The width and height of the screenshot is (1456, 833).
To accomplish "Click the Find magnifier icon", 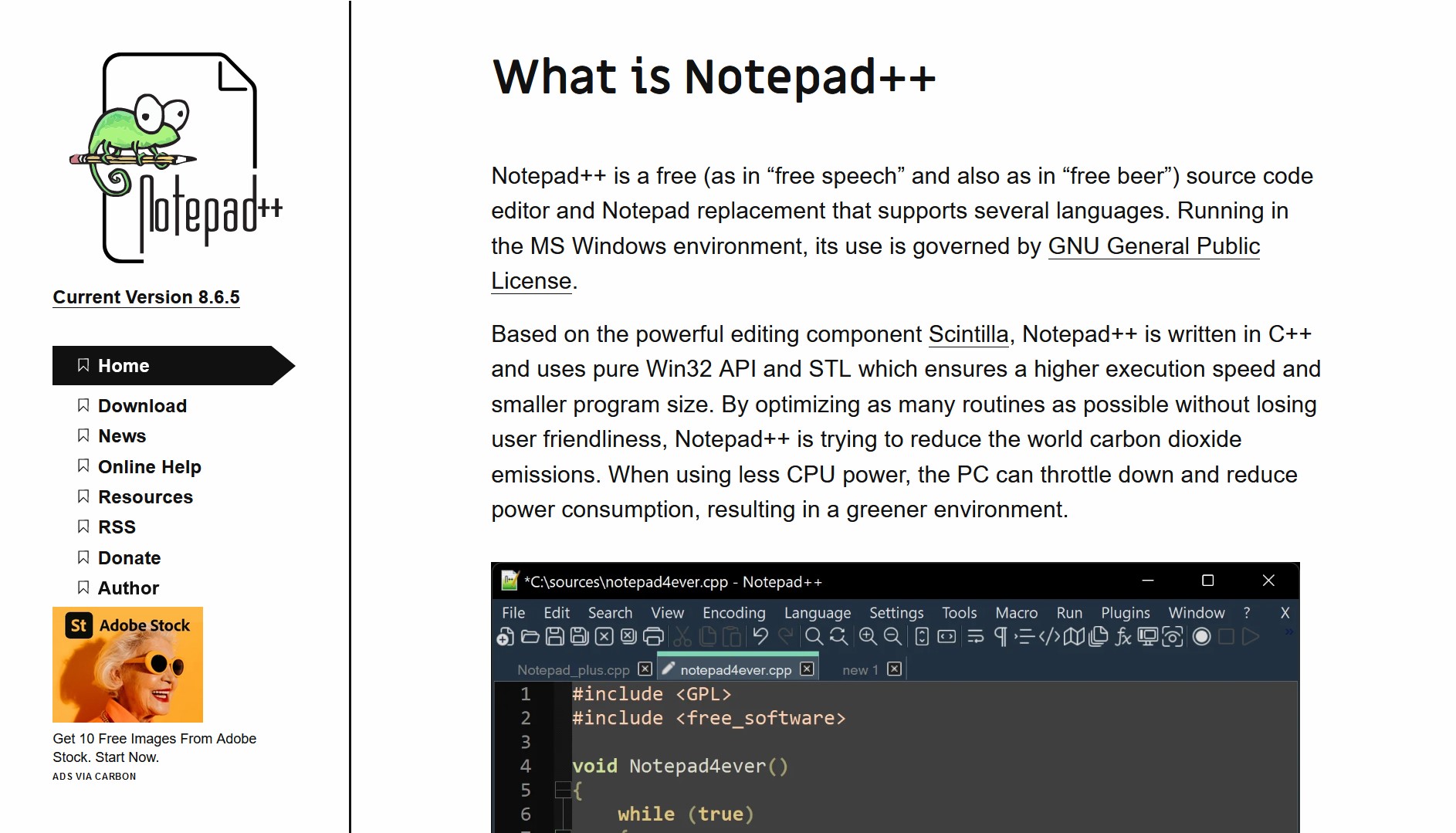I will coord(814,637).
